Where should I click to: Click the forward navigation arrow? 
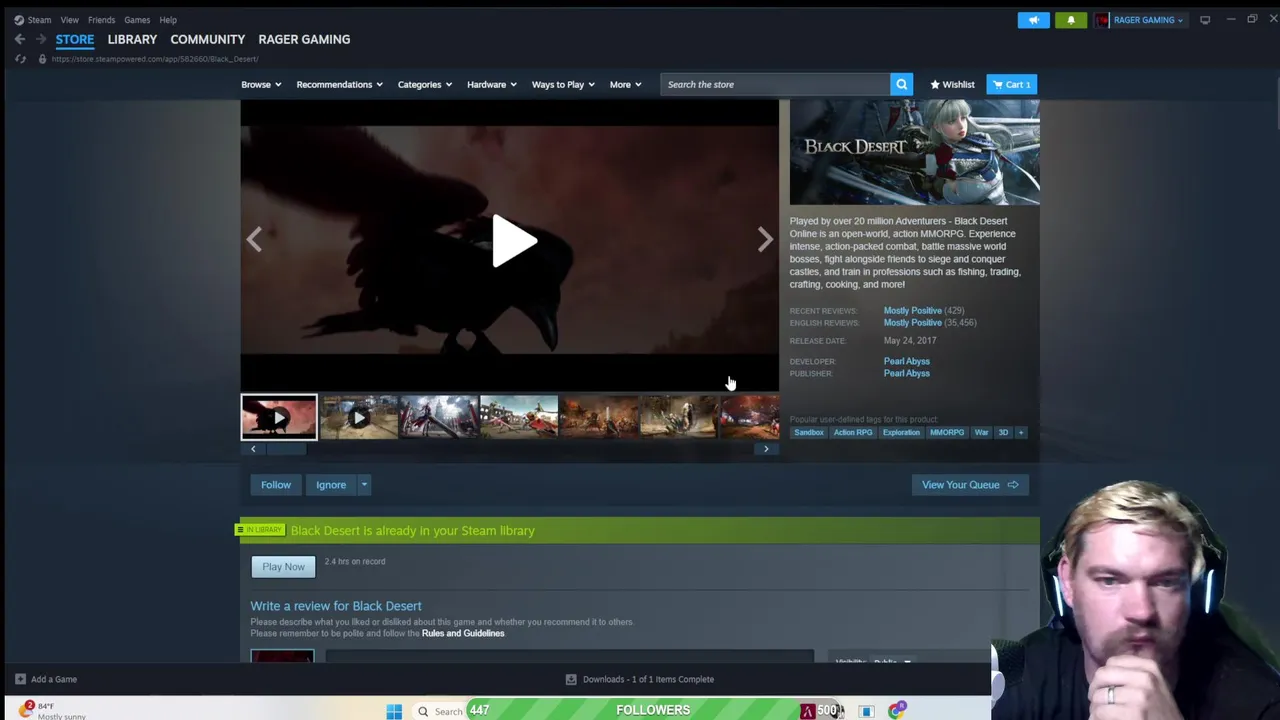41,39
